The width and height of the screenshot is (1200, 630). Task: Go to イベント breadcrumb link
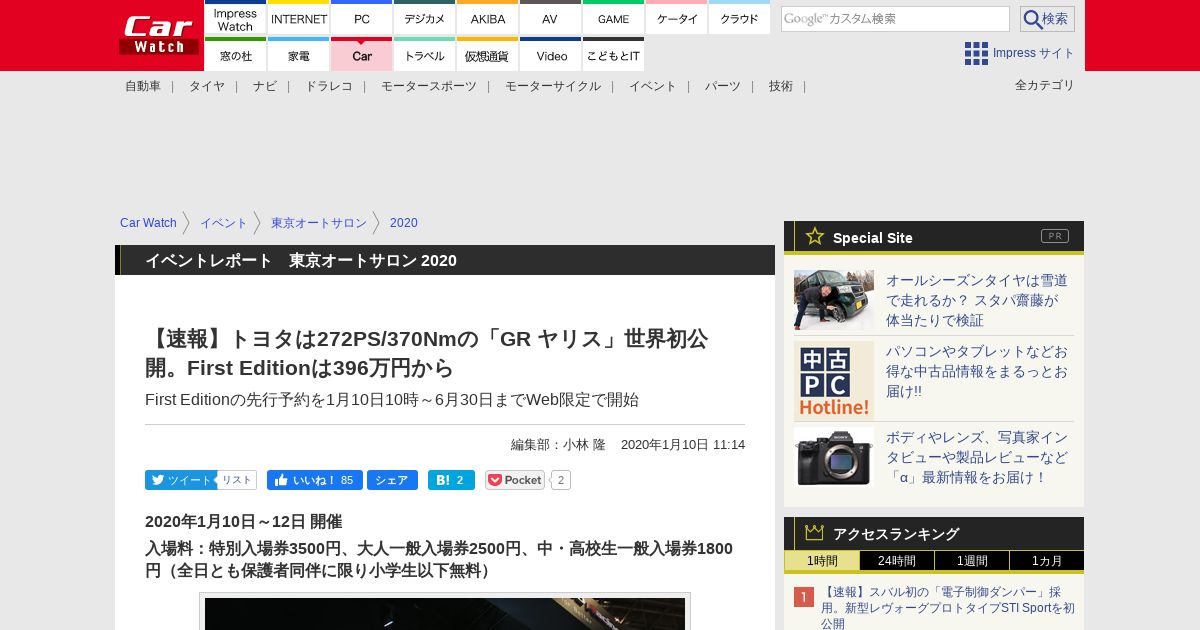[x=224, y=223]
